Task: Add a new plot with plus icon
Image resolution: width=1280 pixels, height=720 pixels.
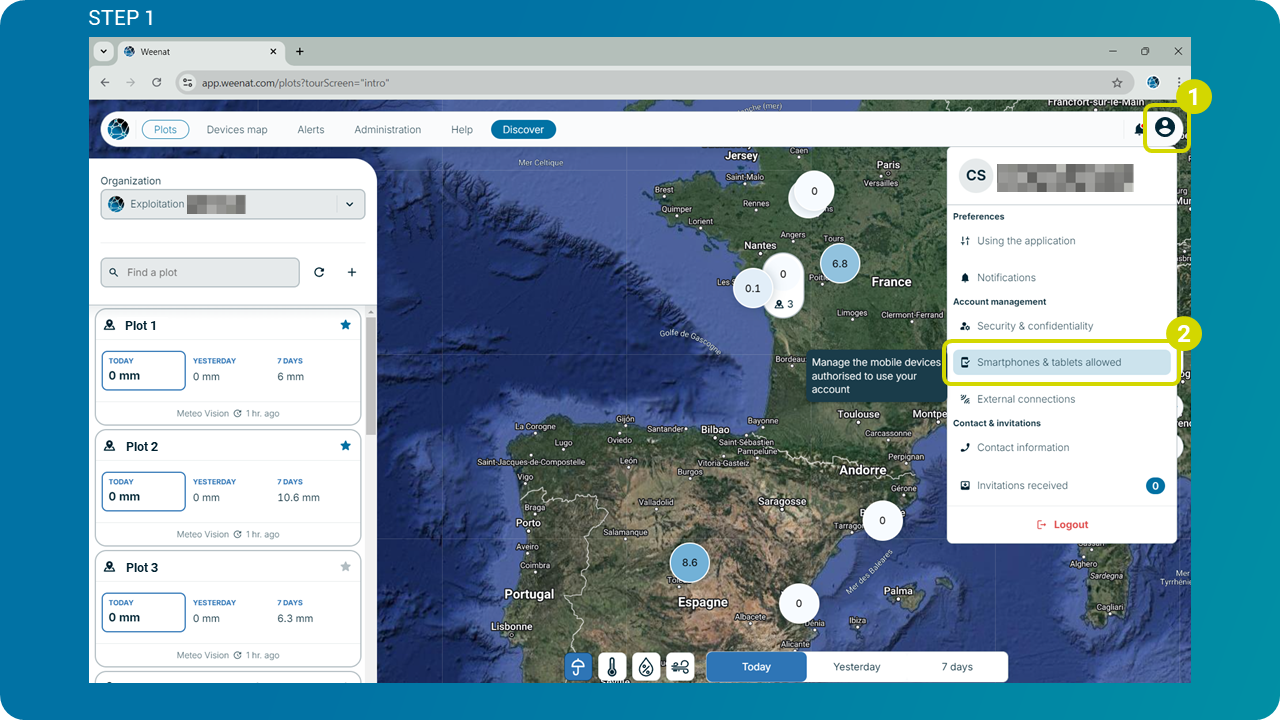Action: [x=351, y=272]
